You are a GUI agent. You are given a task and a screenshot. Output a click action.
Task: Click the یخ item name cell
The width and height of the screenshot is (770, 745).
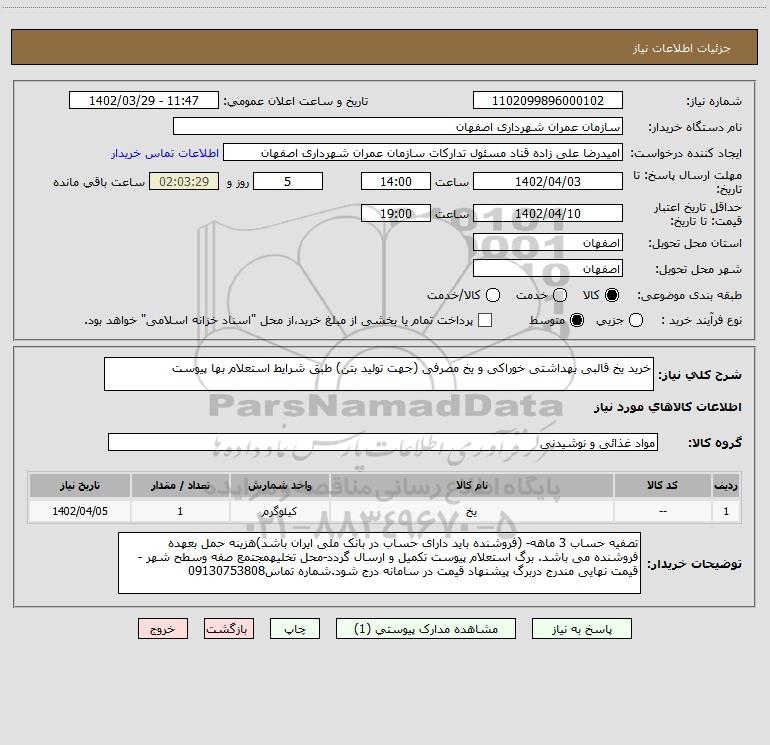point(471,511)
